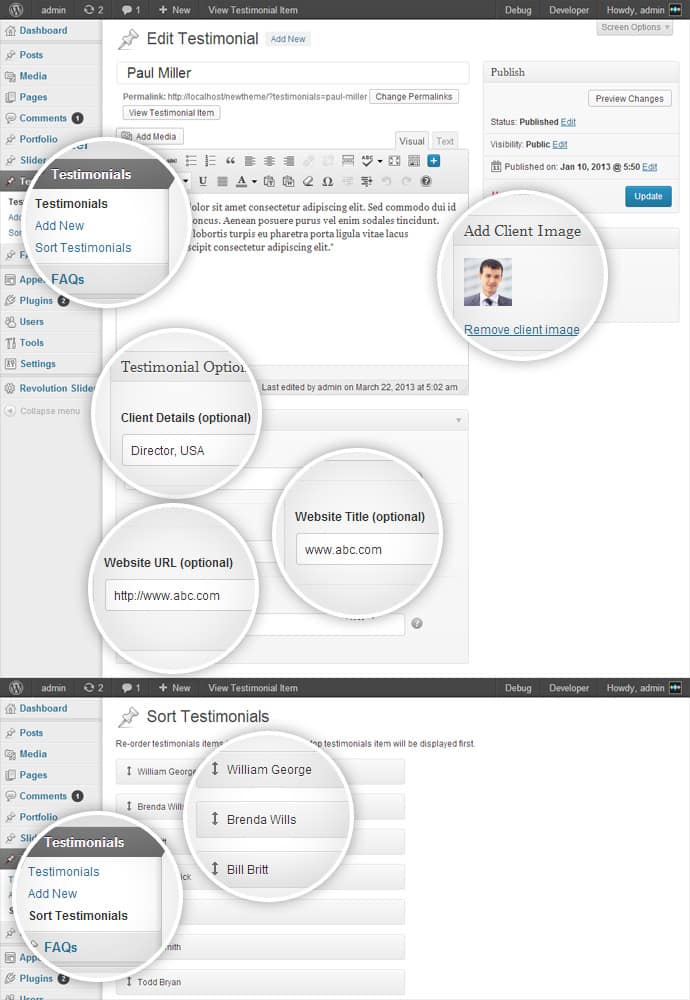Toggle distraction-free fullscreen editor mode
This screenshot has height=1000, width=690.
point(394,161)
